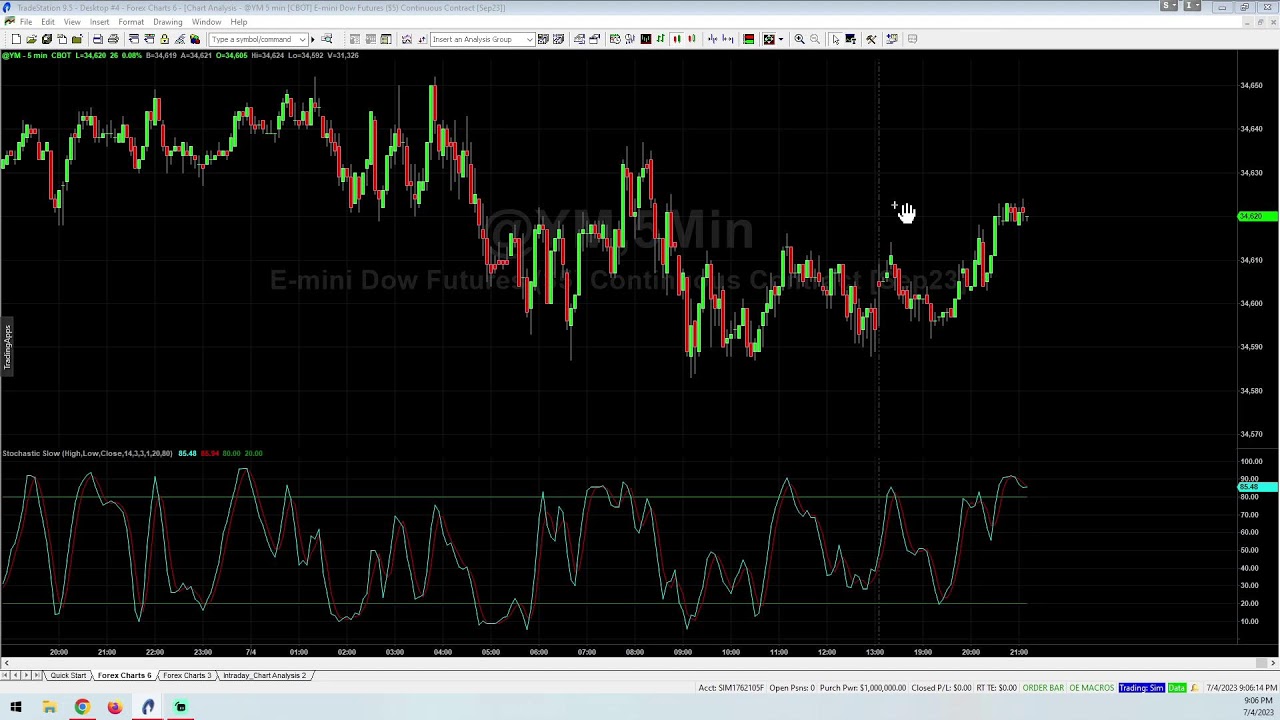The height and width of the screenshot is (720, 1280).
Task: Open Firefox from the taskbar
Action: 115,707
